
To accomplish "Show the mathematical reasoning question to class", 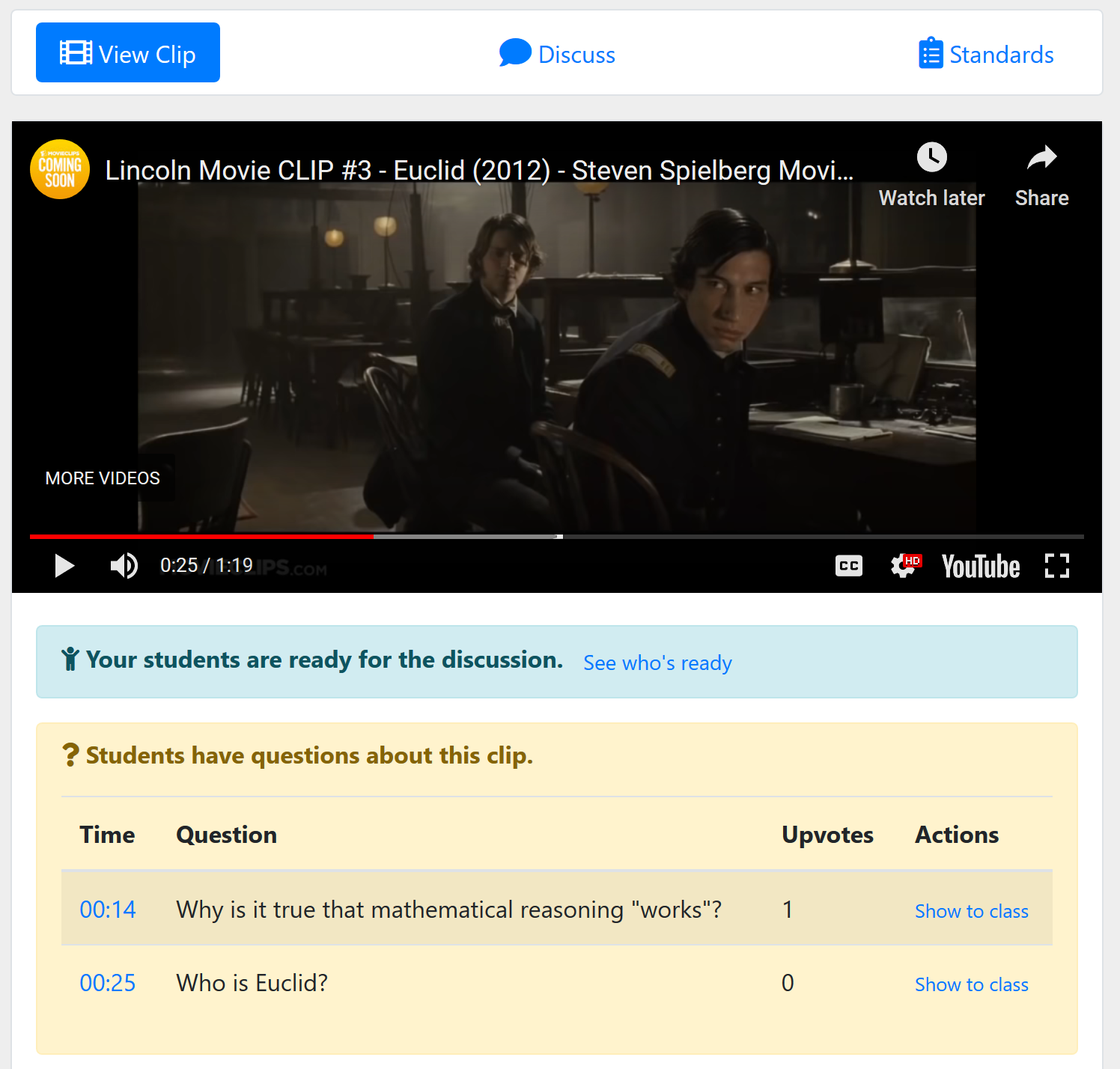I will 971,911.
